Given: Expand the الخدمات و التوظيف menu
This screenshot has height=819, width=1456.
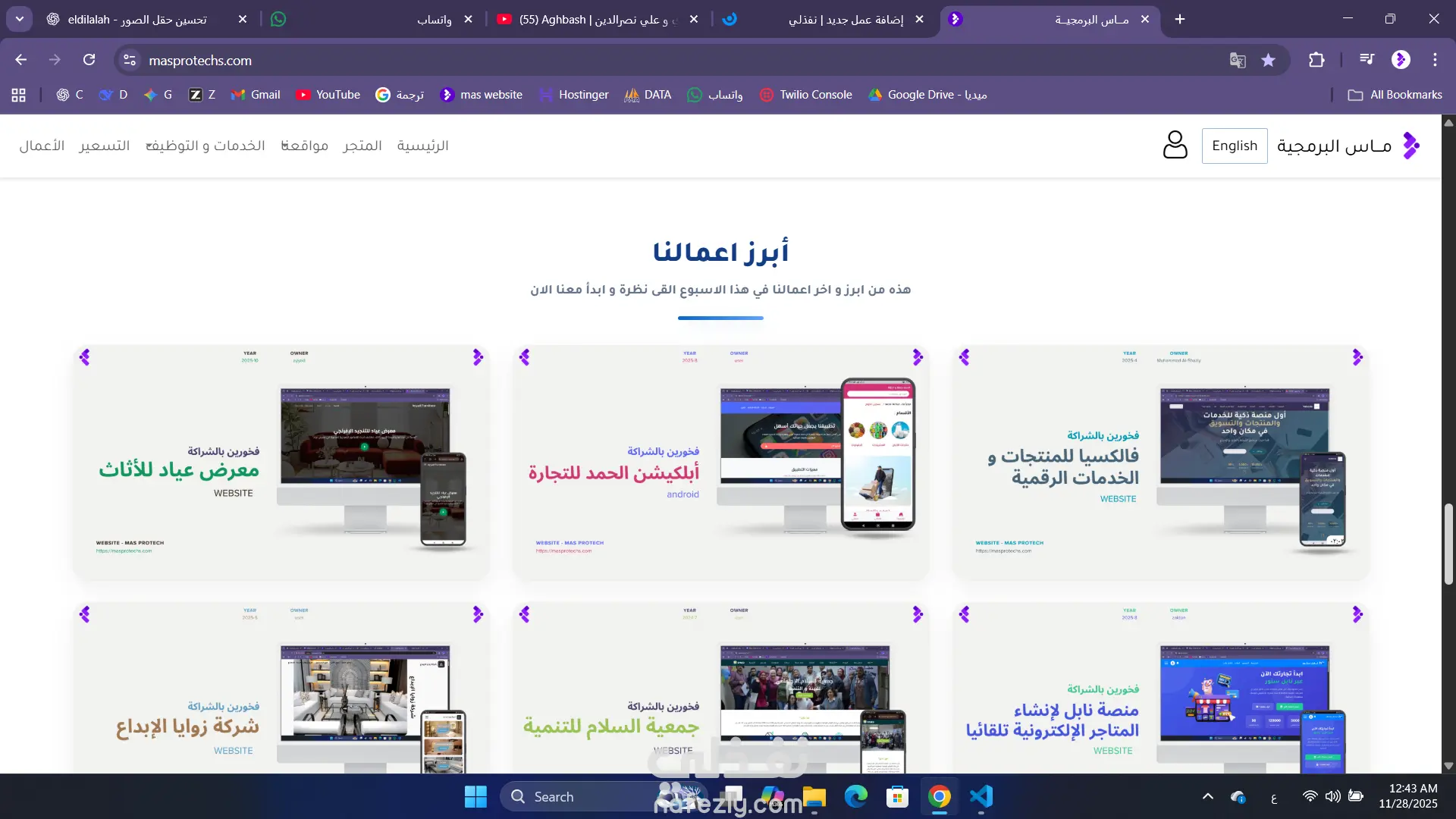Looking at the screenshot, I should click(x=206, y=146).
